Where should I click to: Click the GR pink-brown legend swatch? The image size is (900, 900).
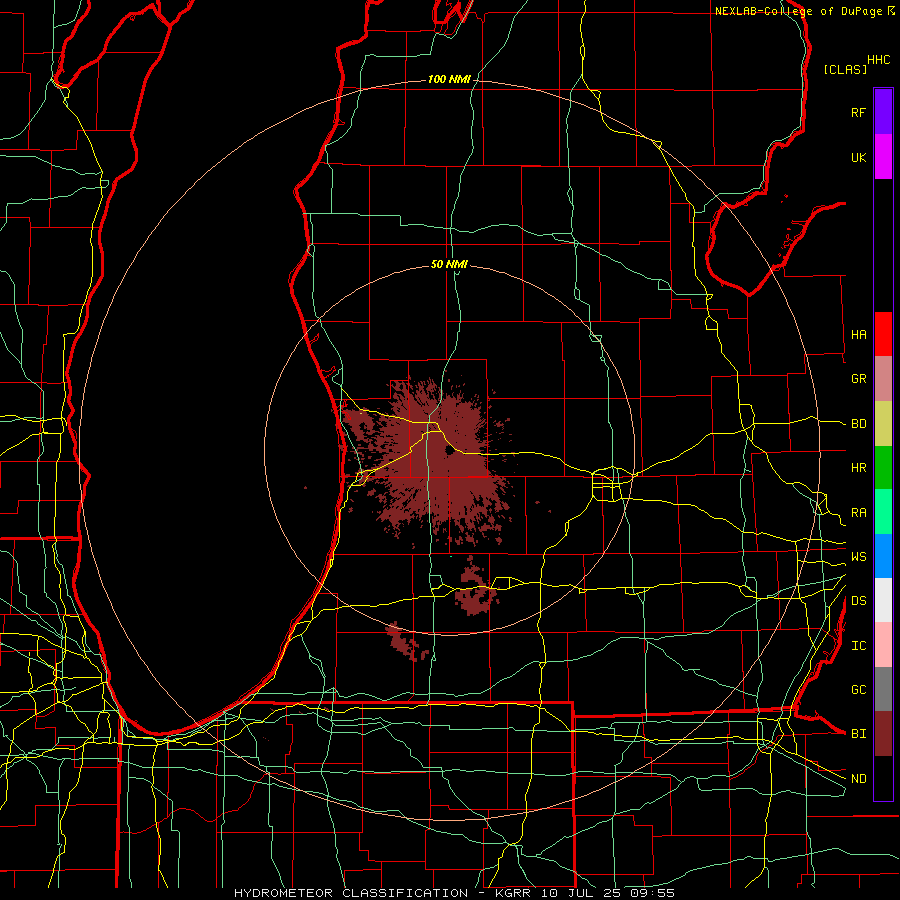click(883, 379)
